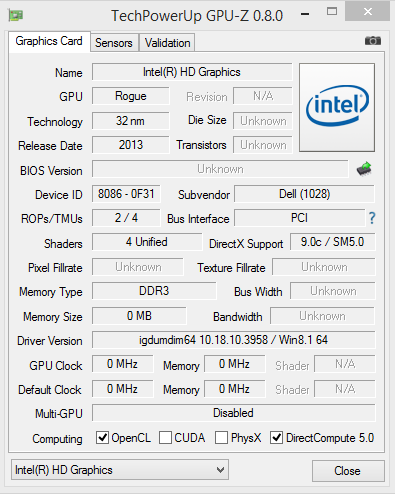Image resolution: width=395 pixels, height=494 pixels.
Task: Minimize the GPU-Z window
Action: pyautogui.click(x=305, y=14)
